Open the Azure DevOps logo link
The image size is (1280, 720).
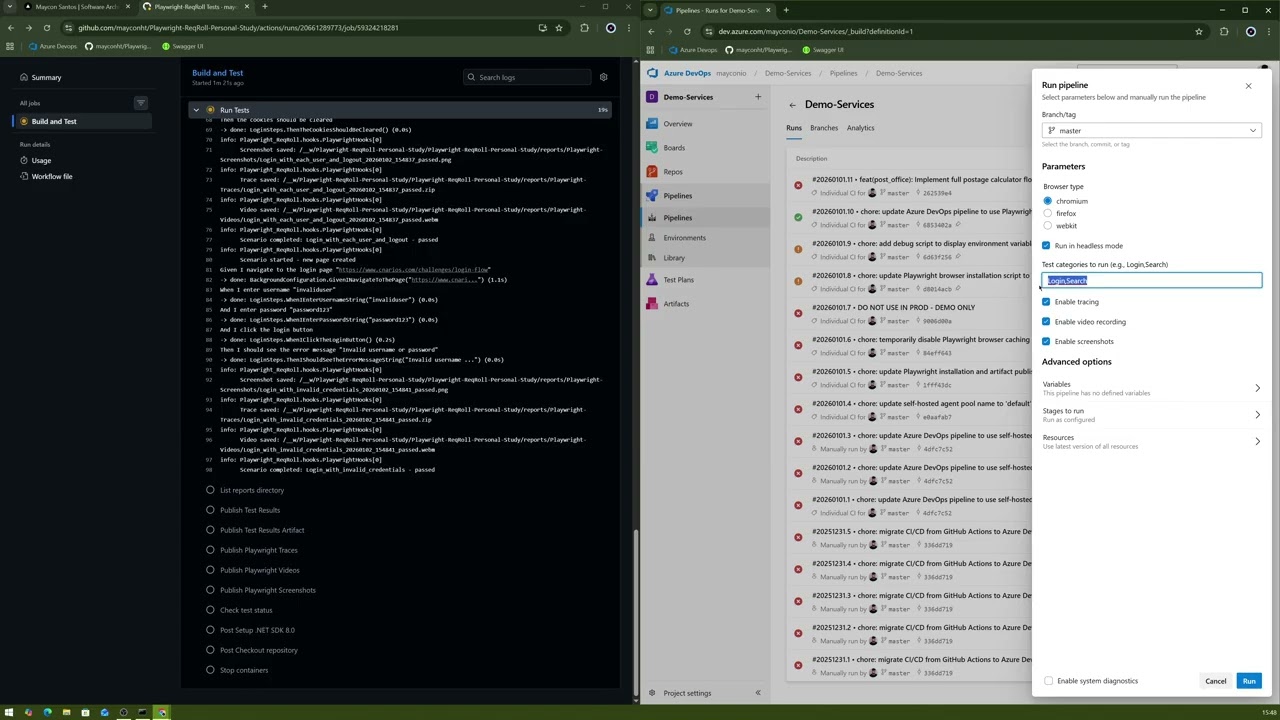point(679,73)
